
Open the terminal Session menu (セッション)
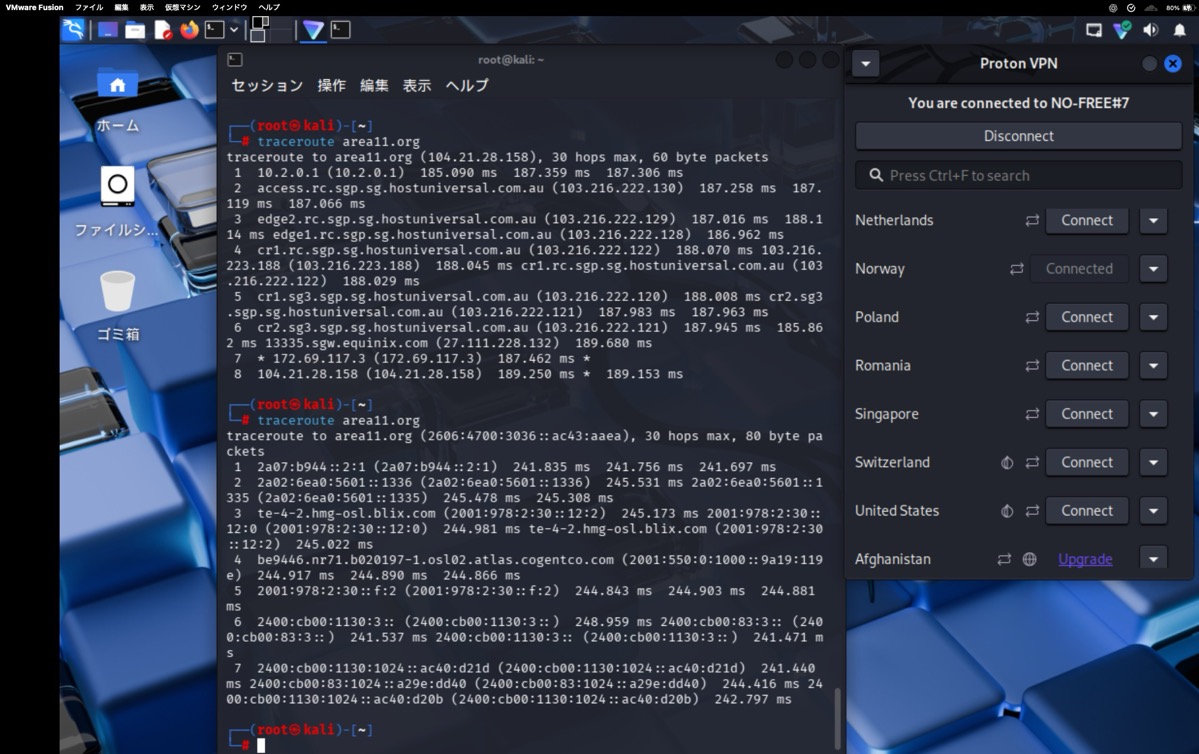click(x=267, y=86)
